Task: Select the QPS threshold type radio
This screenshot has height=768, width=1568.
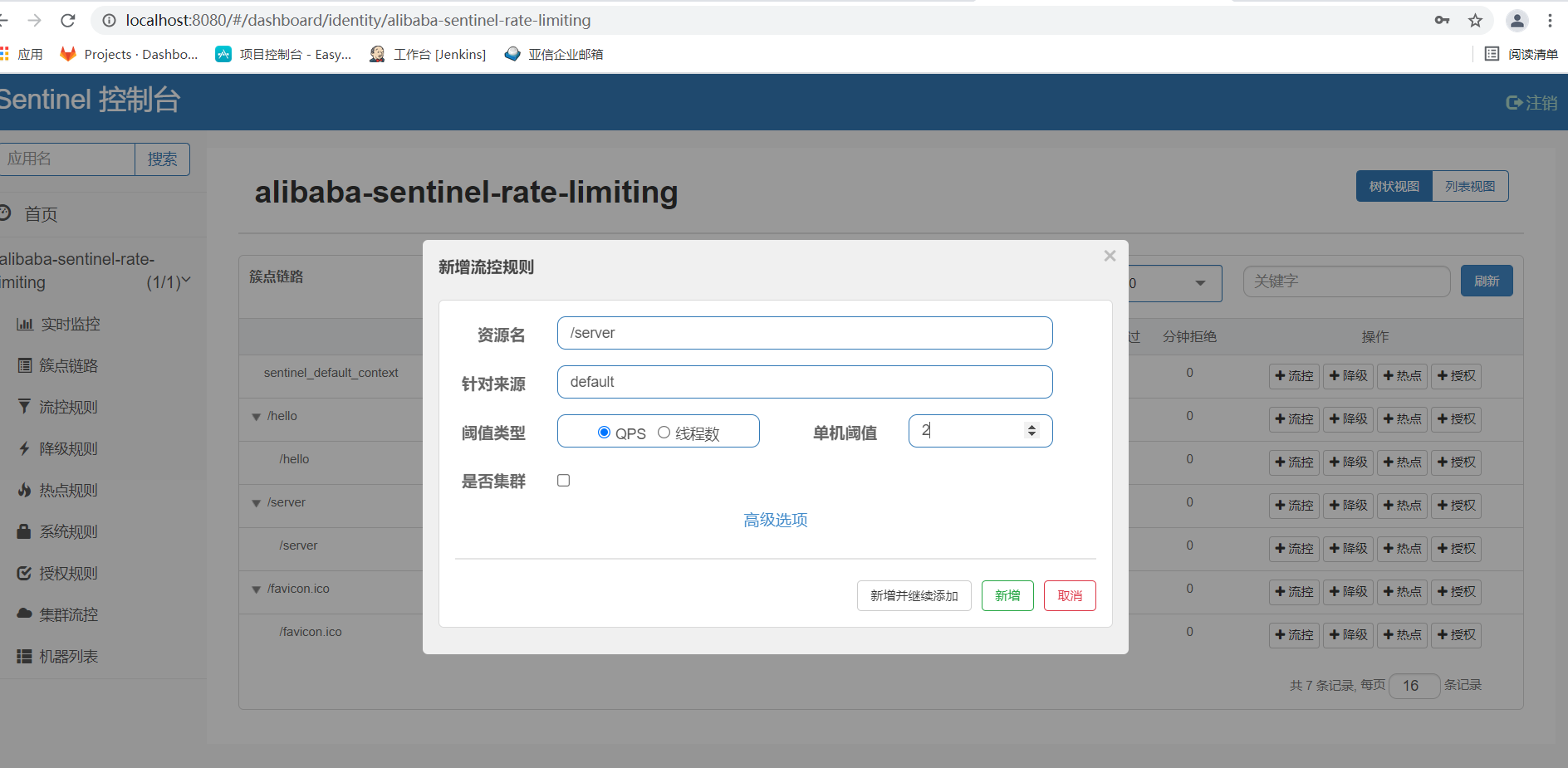Action: (x=604, y=433)
